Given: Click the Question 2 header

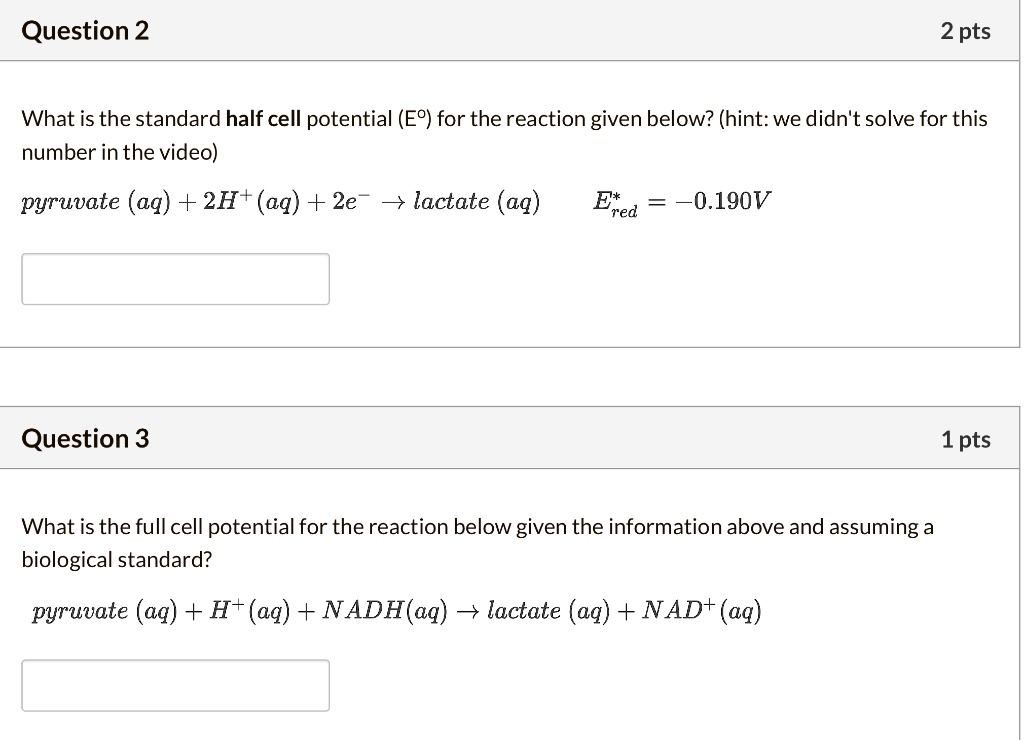Looking at the screenshot, I should coord(84,30).
